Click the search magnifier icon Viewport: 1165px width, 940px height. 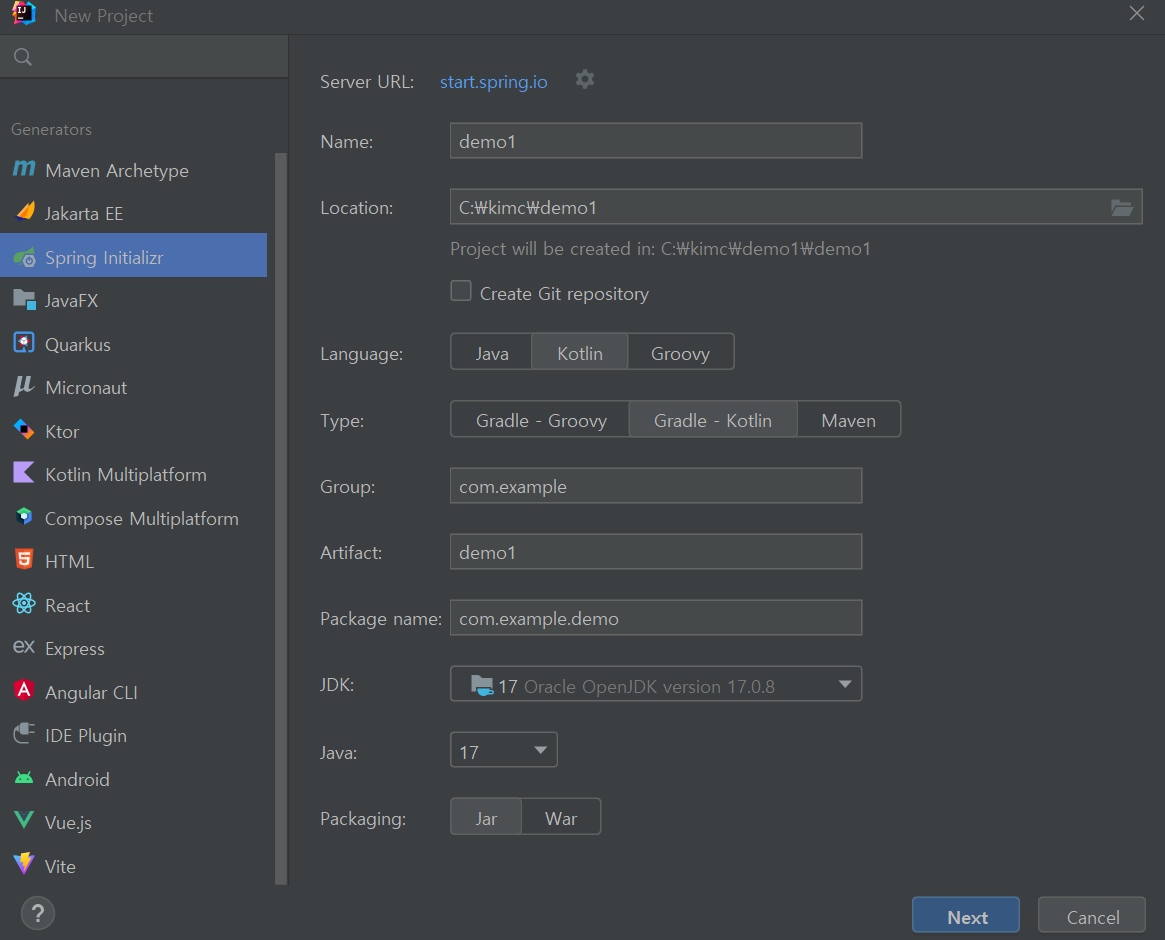tap(23, 57)
